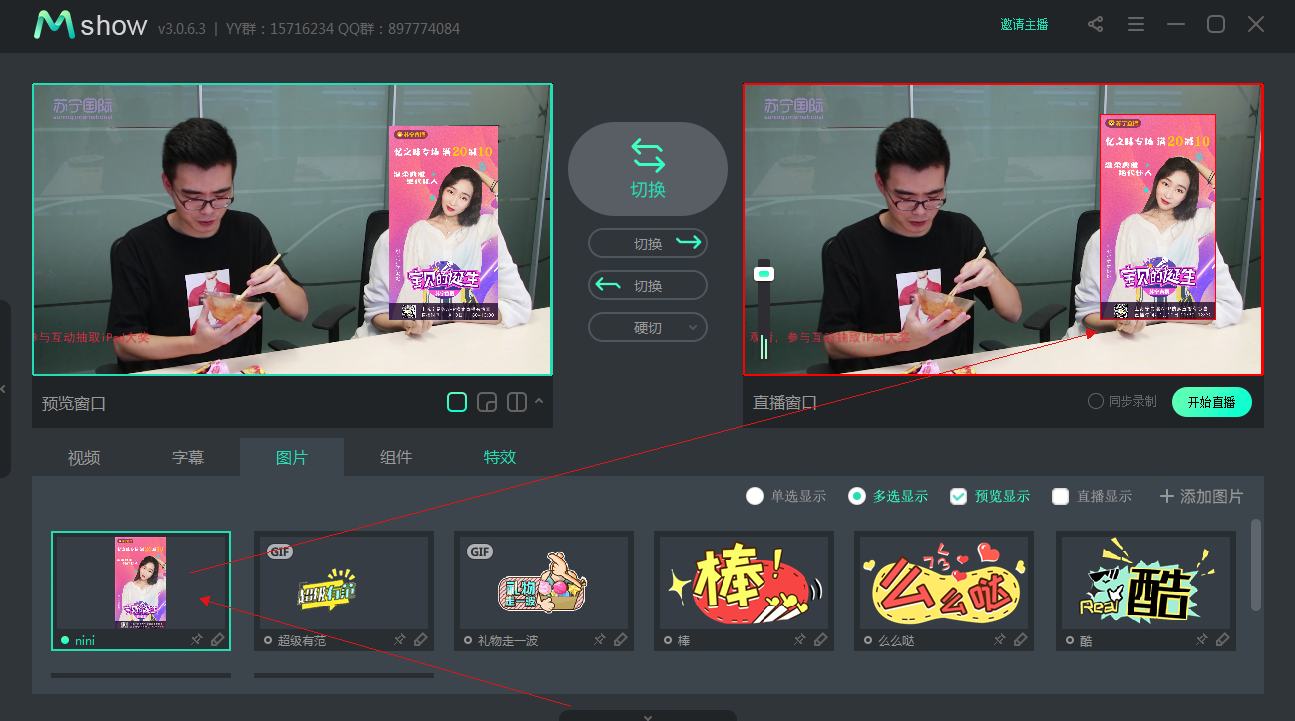Switch to the 图片 tab
The image size is (1295, 721).
pos(292,457)
